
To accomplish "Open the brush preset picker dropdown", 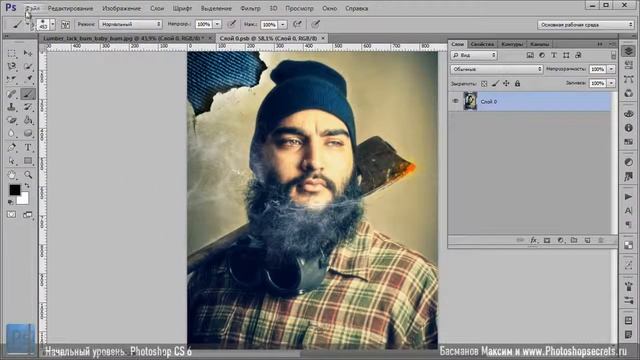I will tap(53, 24).
